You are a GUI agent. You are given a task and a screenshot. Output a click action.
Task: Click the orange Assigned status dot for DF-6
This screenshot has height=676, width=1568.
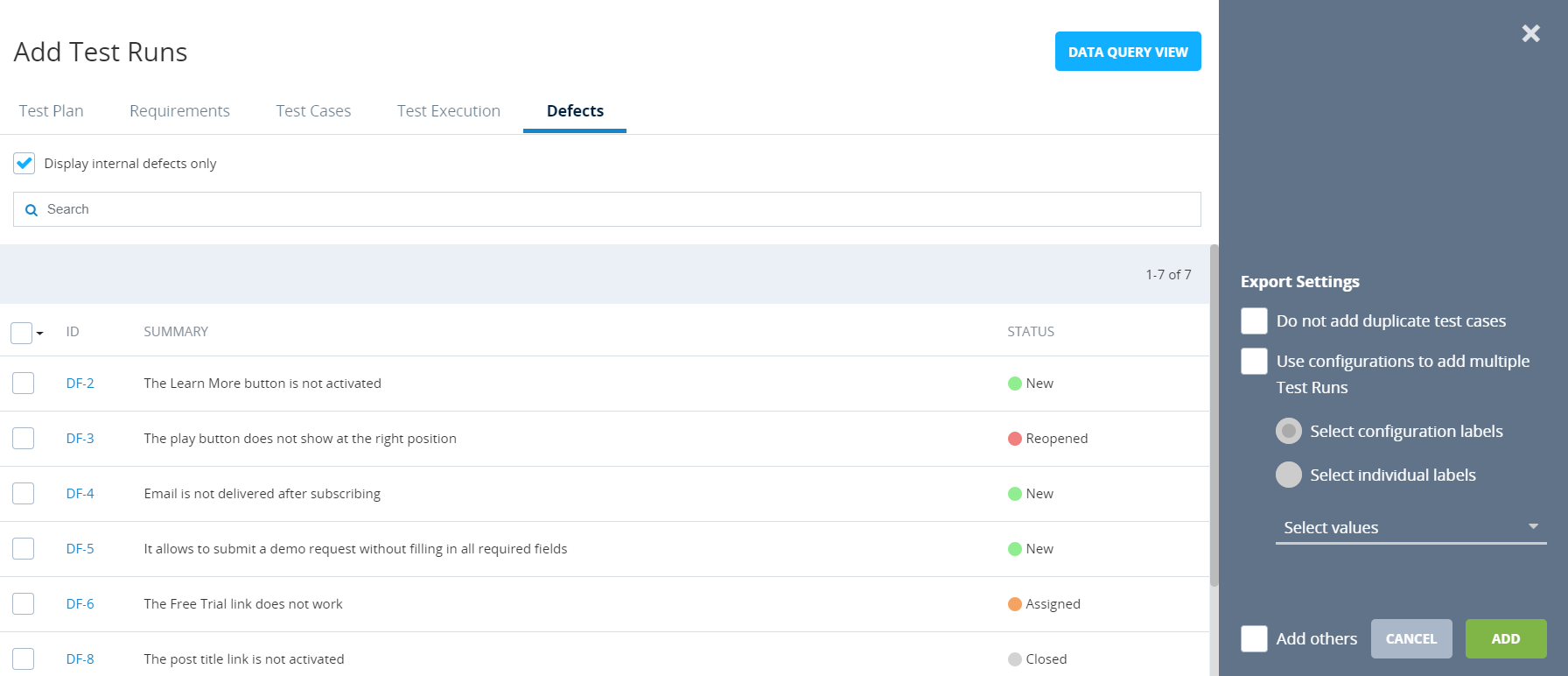(1014, 604)
